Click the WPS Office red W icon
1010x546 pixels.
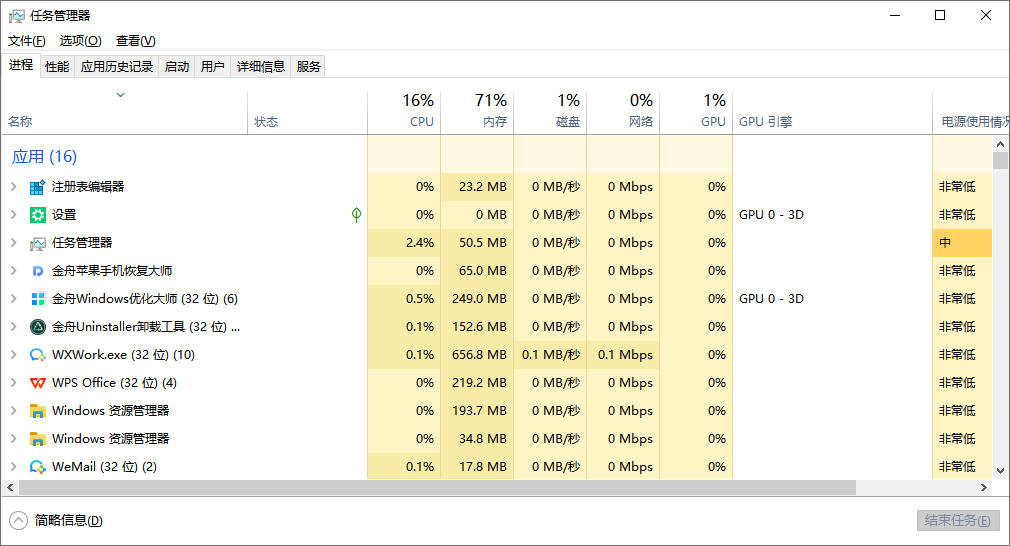click(37, 383)
